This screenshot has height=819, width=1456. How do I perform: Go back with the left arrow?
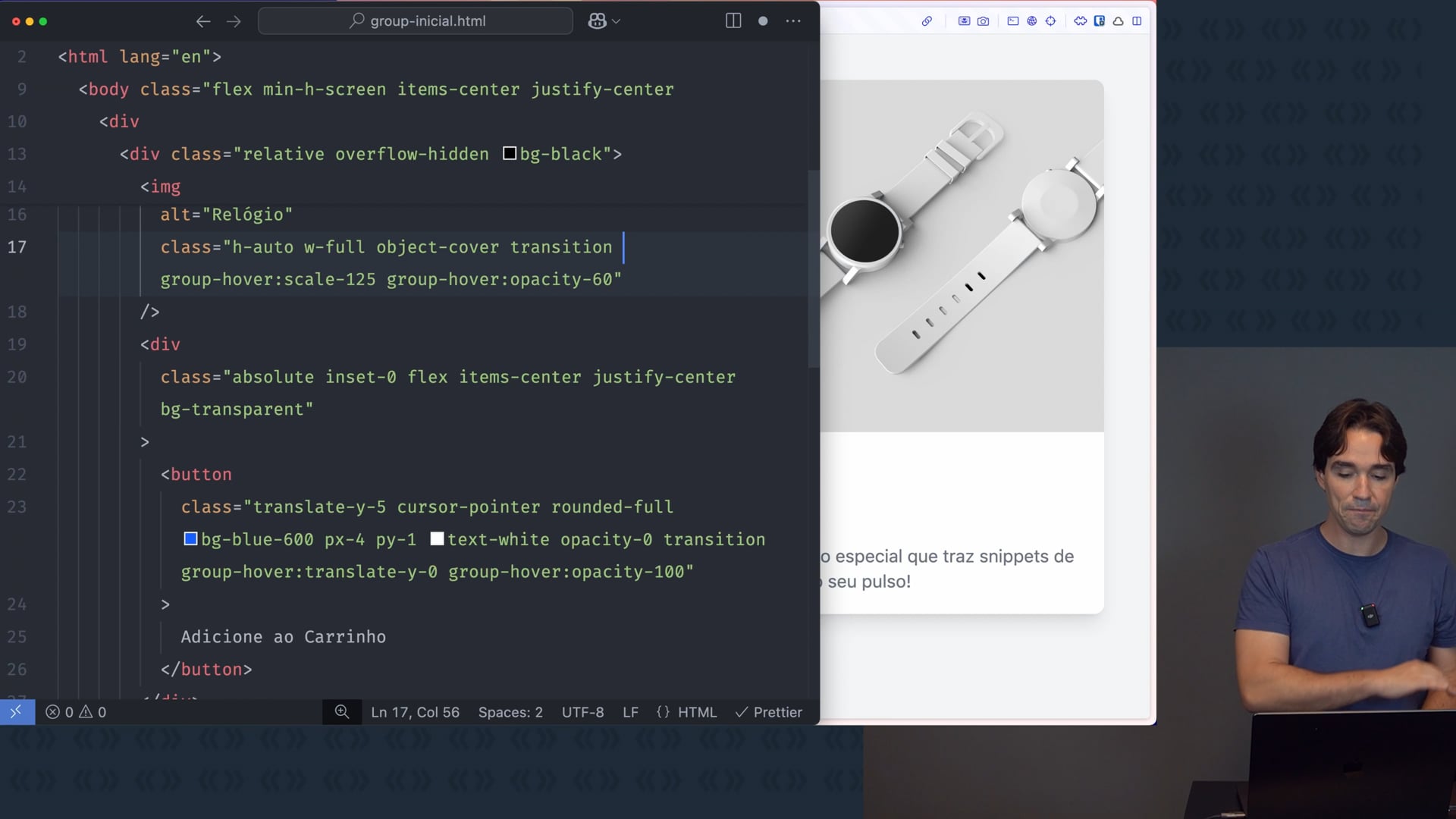click(x=202, y=21)
